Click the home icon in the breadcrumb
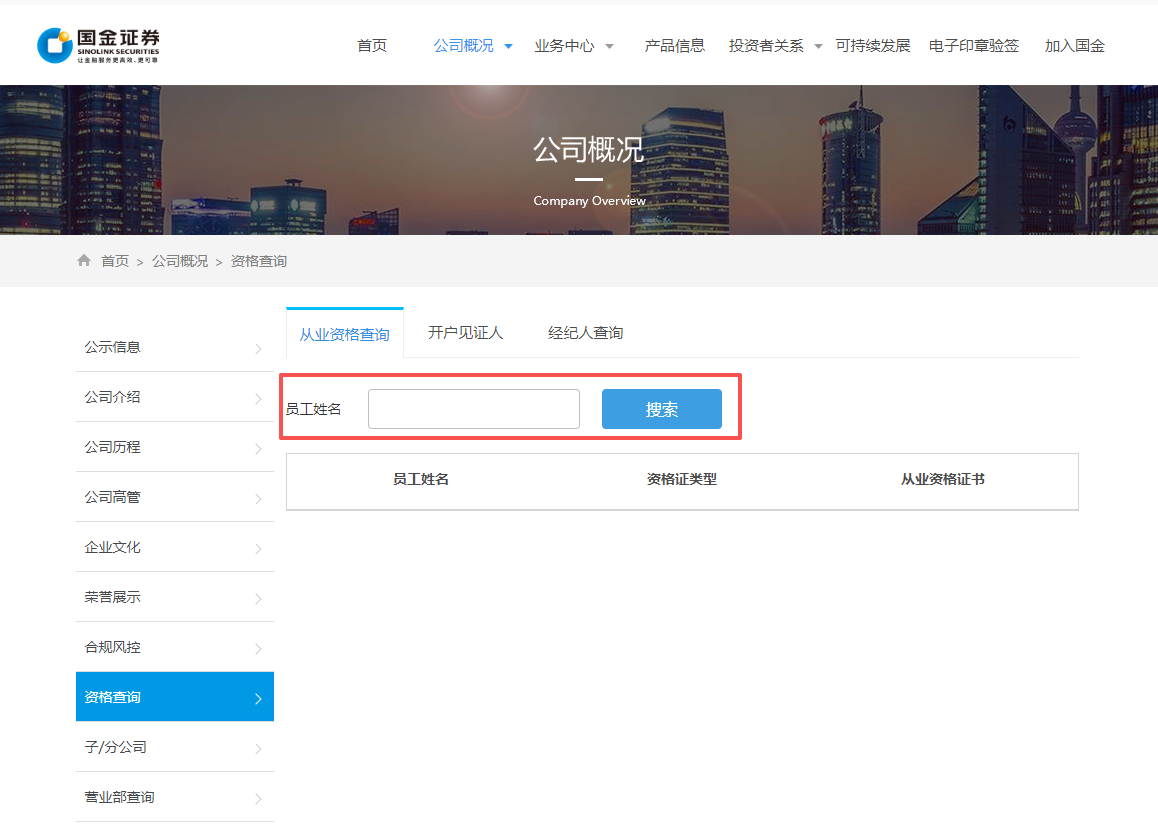This screenshot has height=833, width=1158. pyautogui.click(x=84, y=260)
